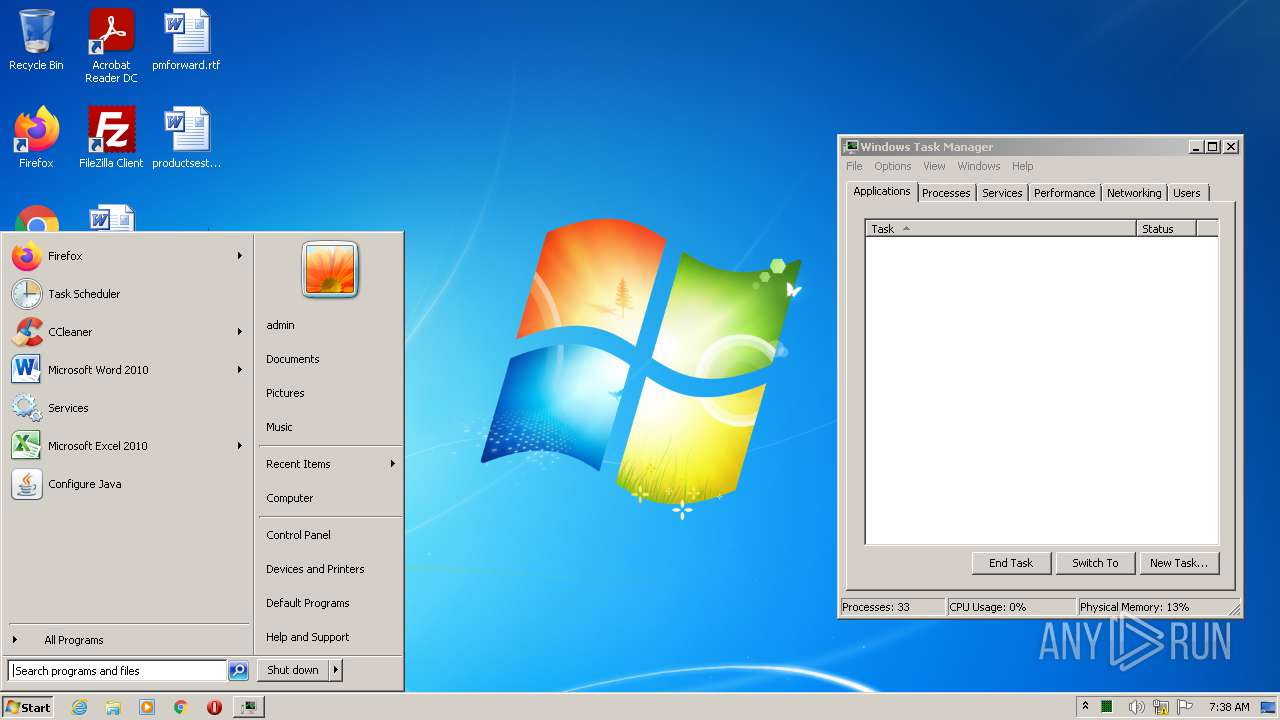Viewport: 1280px width, 720px height.
Task: Open the volume speaker tray icon
Action: 1136,707
